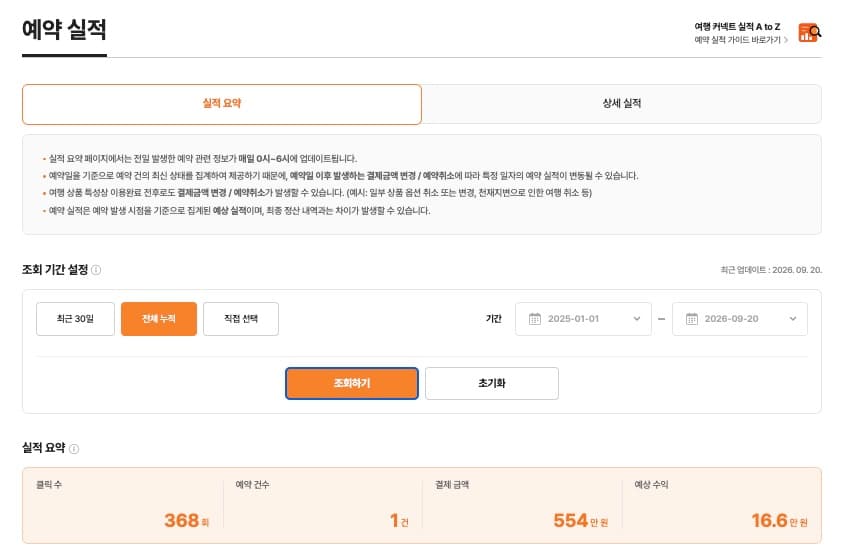Image resolution: width=842 pixels, height=560 pixels.
Task: Select the 전체 누적 period option
Action: (x=159, y=319)
